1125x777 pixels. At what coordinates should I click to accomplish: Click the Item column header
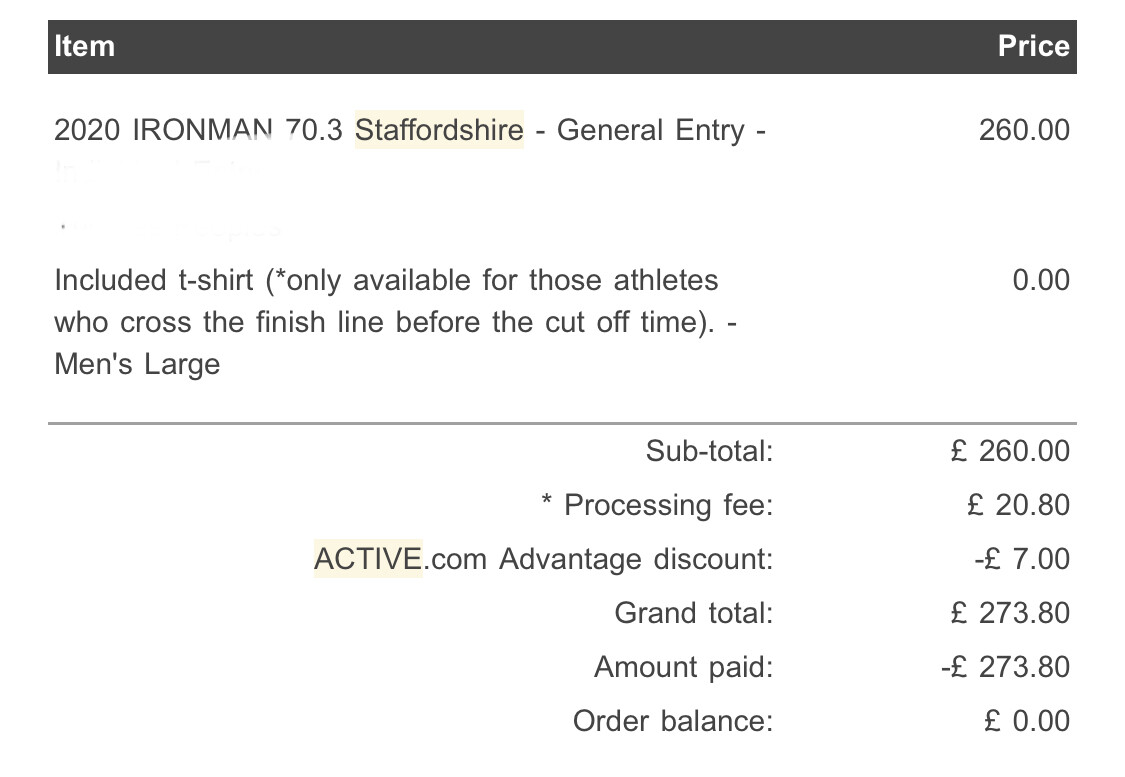pos(85,47)
